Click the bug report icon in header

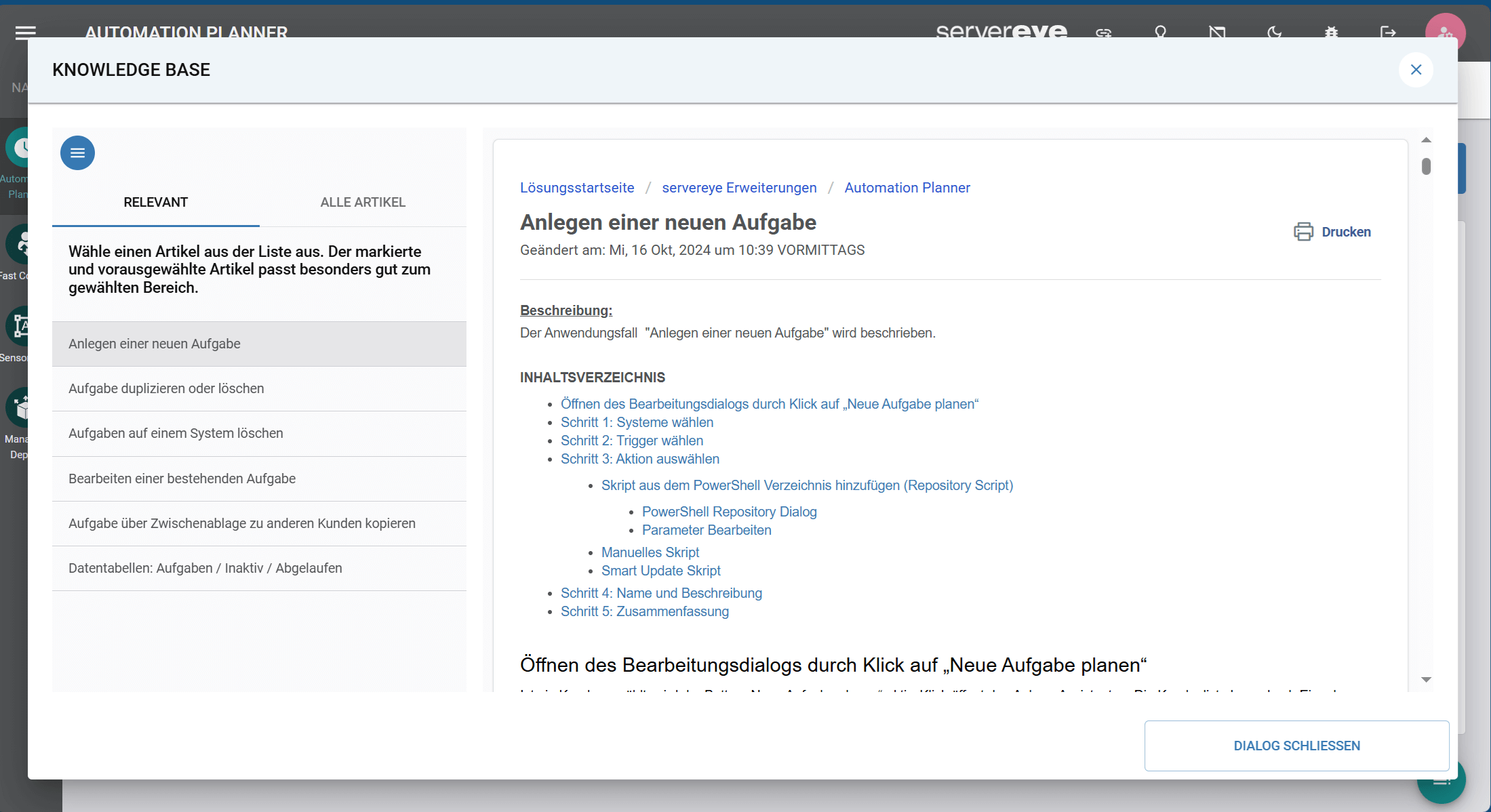1331,32
